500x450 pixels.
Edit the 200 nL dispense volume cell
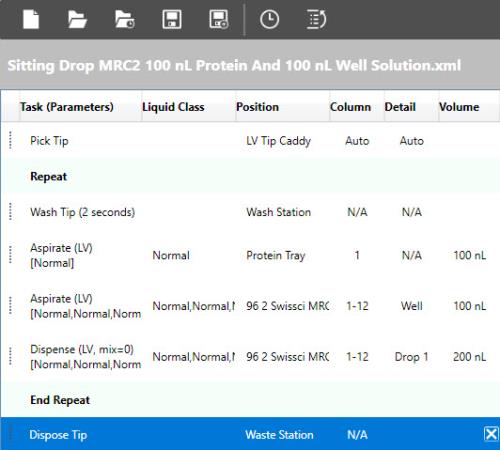click(469, 357)
